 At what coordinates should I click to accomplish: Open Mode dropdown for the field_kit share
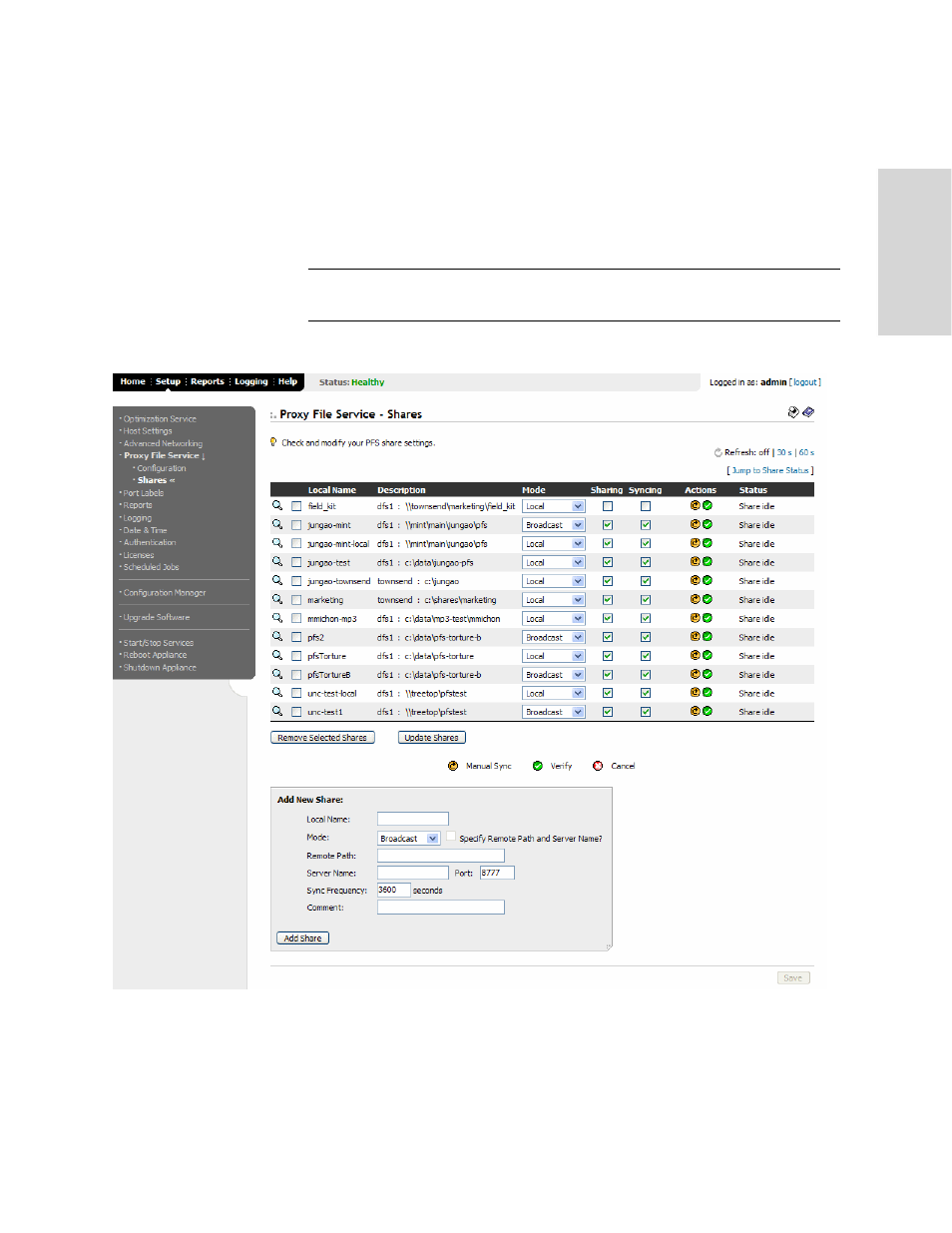click(x=554, y=506)
